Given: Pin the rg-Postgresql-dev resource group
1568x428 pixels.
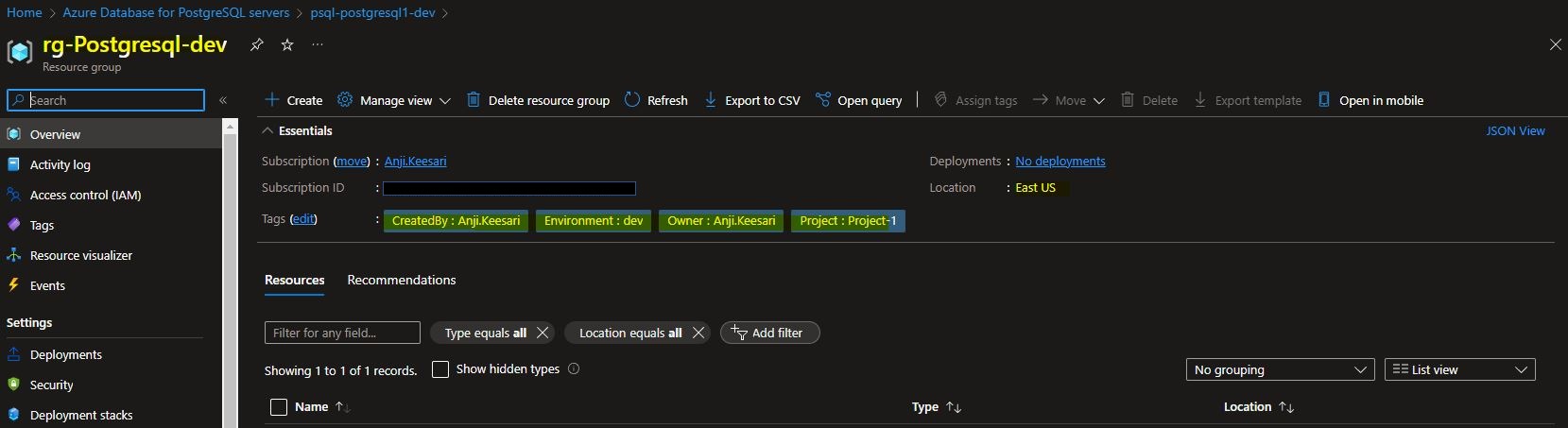Looking at the screenshot, I should click(256, 44).
